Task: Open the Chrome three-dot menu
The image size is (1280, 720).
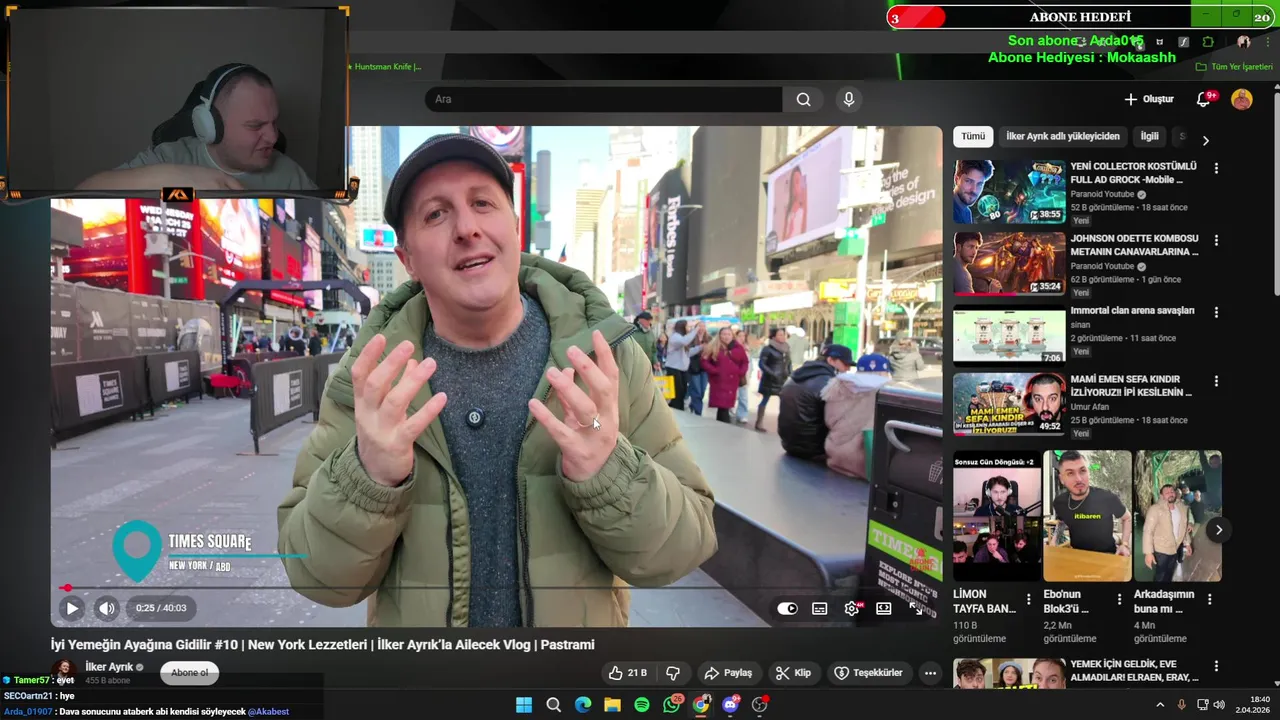Action: (x=1266, y=42)
